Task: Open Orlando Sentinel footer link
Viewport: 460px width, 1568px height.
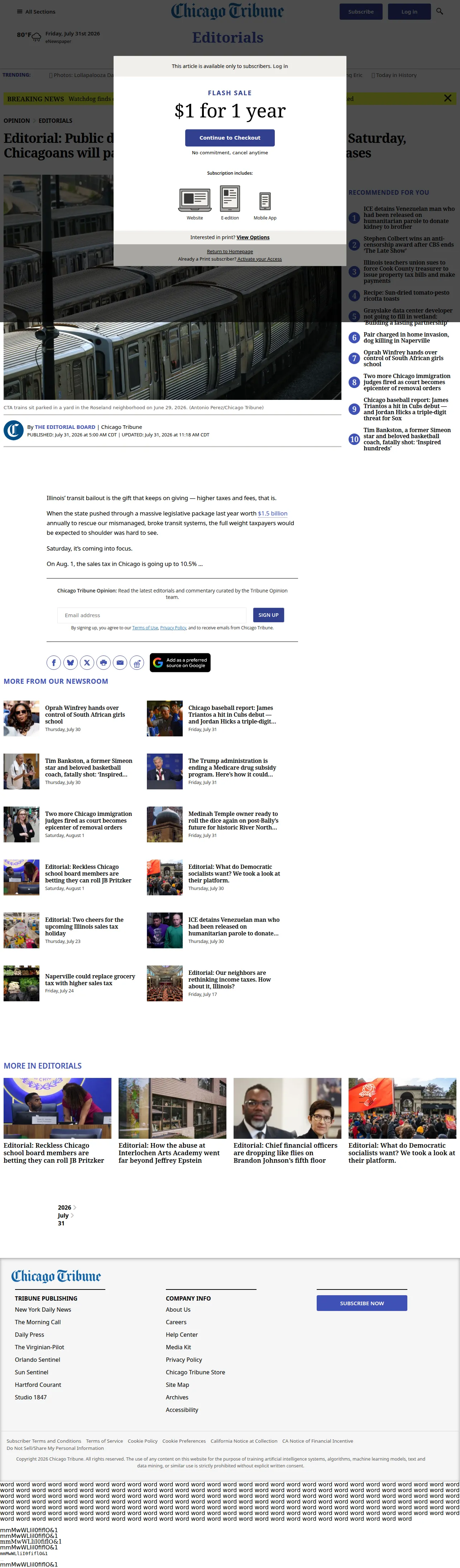Action: [37, 1359]
